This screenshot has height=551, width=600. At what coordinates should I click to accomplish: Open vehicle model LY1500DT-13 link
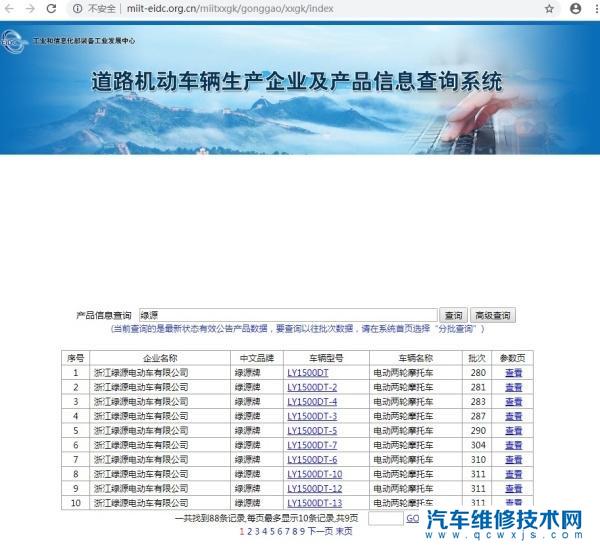coord(315,503)
